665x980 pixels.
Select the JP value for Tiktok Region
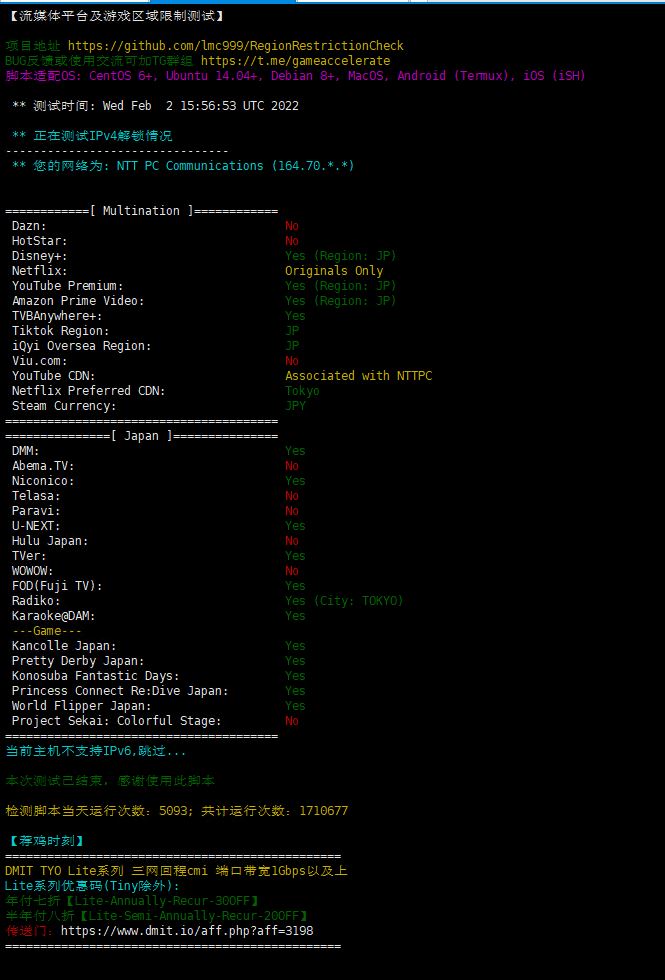point(292,331)
